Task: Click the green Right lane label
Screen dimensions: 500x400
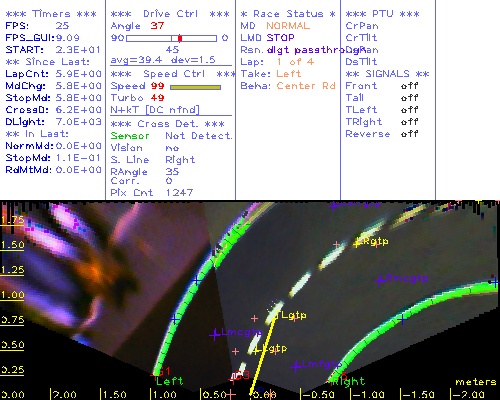Action: 349,381
